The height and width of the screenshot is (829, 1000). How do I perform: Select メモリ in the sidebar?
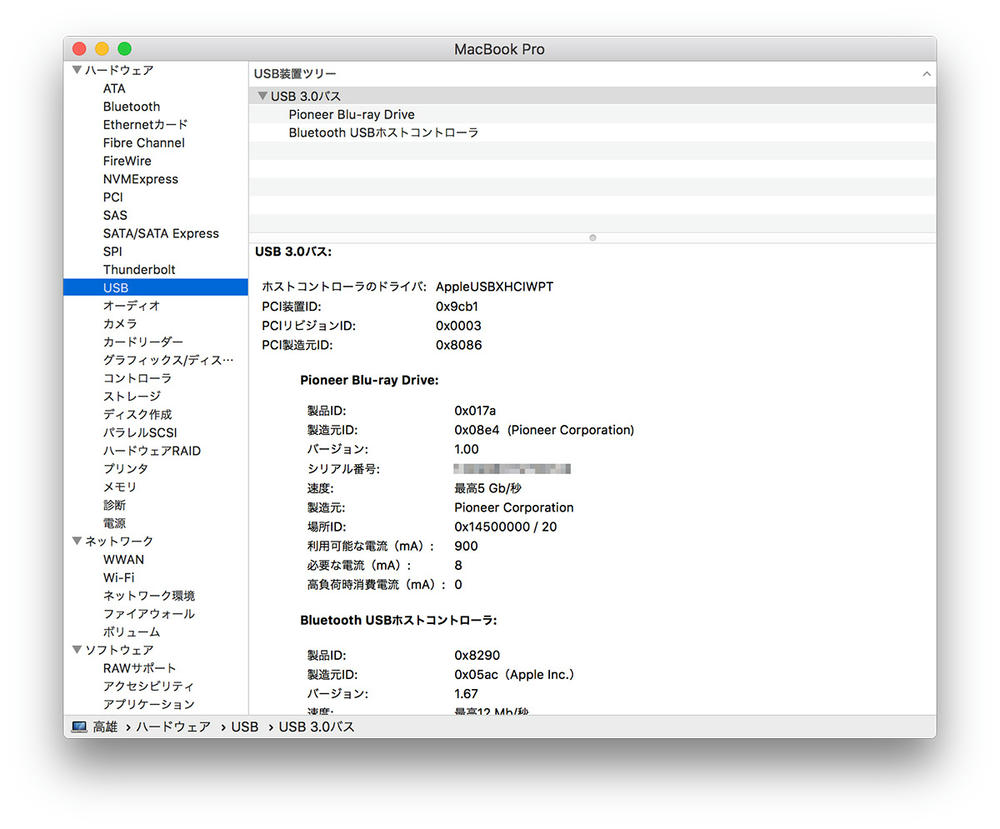[120, 487]
